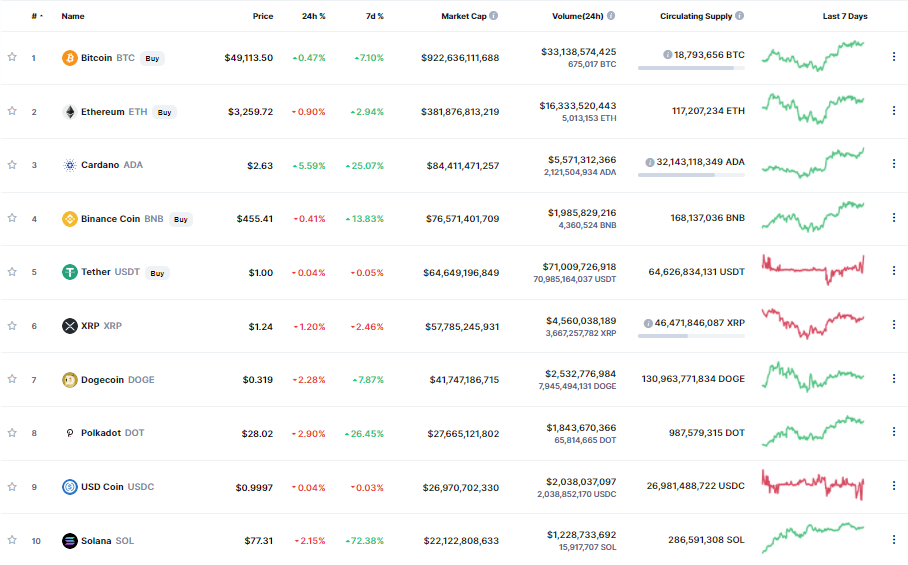Viewport: 908px width, 565px height.
Task: Sort the table by Name column
Action: point(73,16)
